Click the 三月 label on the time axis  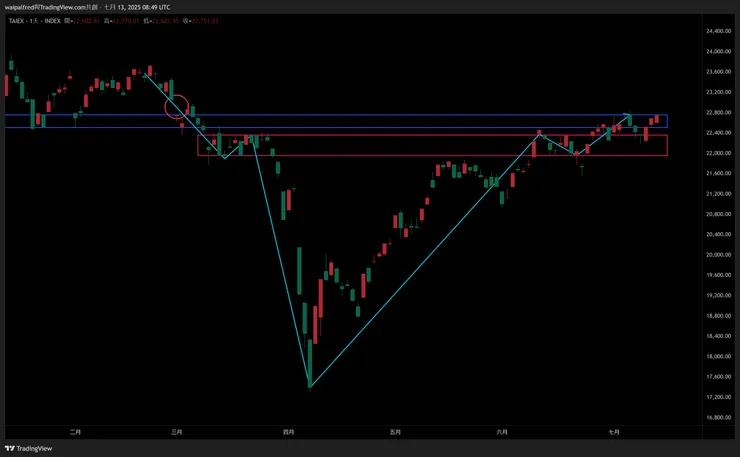click(177, 432)
